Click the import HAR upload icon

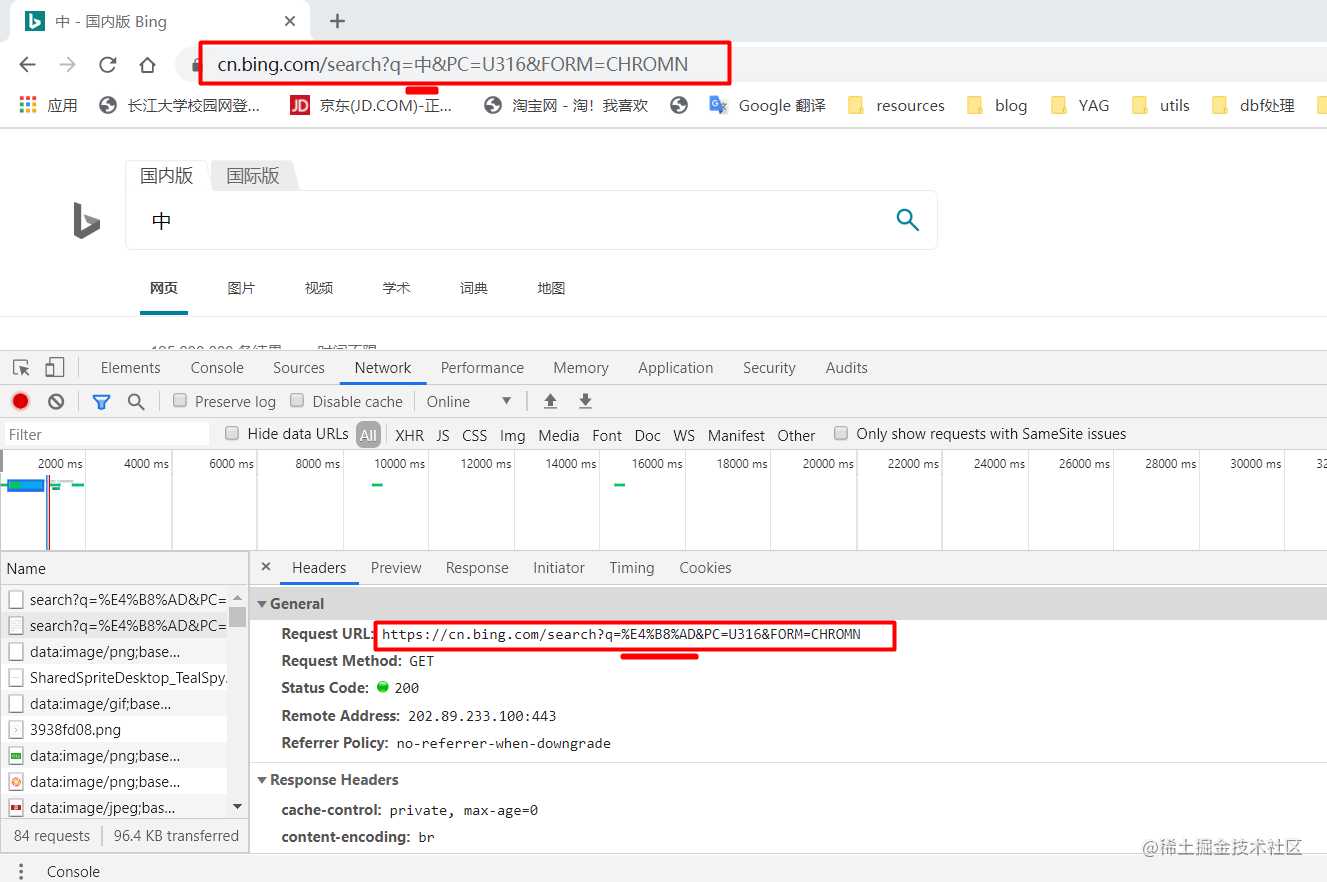[550, 401]
